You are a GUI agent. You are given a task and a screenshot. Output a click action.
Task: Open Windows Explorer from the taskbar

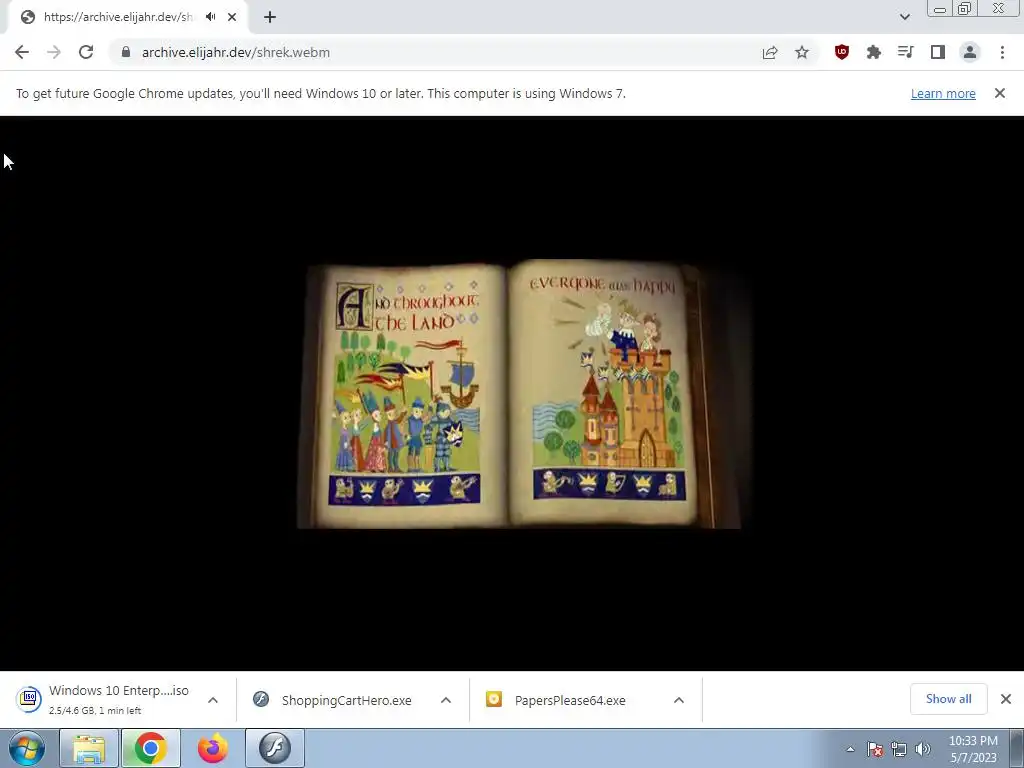click(89, 748)
